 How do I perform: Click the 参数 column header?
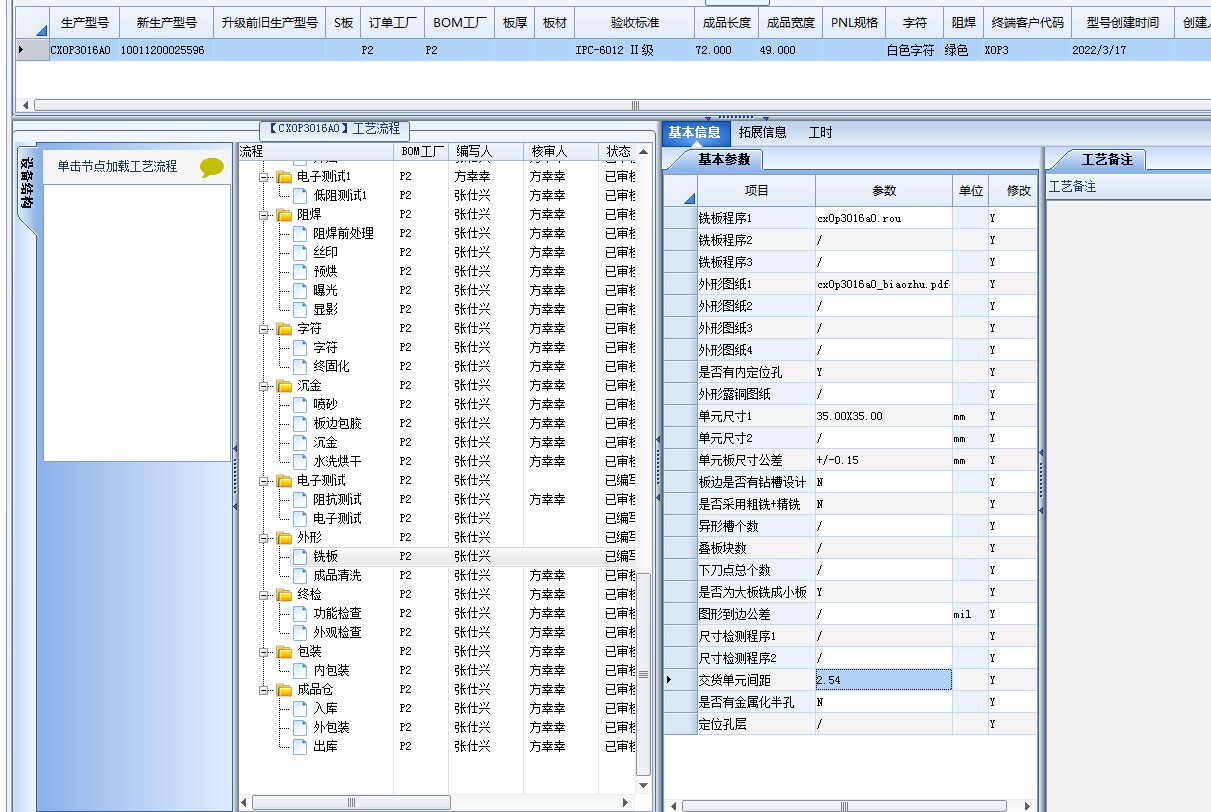[x=884, y=190]
